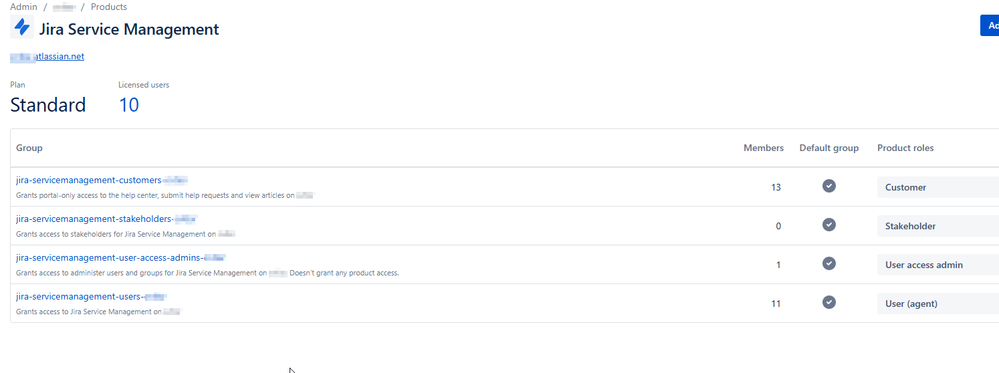Image resolution: width=999 pixels, height=373 pixels.
Task: Open the Customer product role dropdown
Action: (x=938, y=187)
